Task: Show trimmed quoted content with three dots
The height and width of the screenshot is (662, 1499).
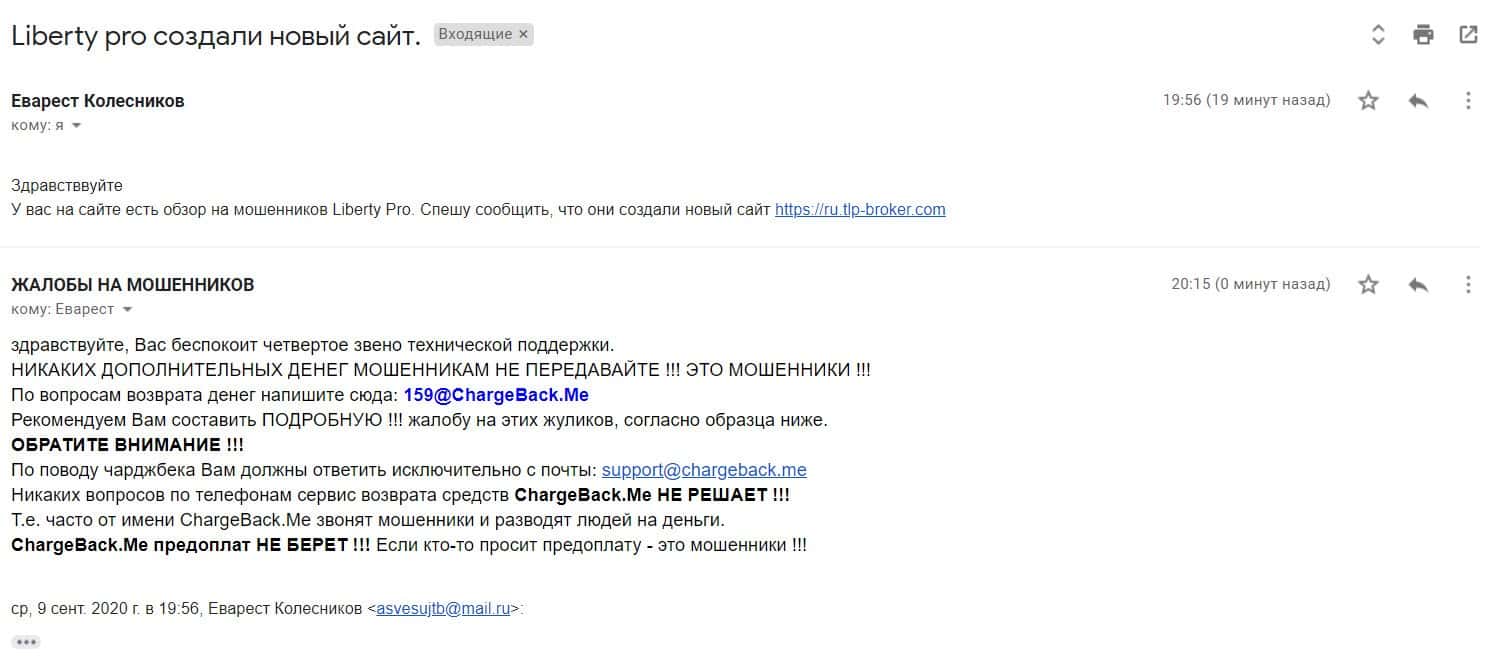Action: (x=26, y=642)
